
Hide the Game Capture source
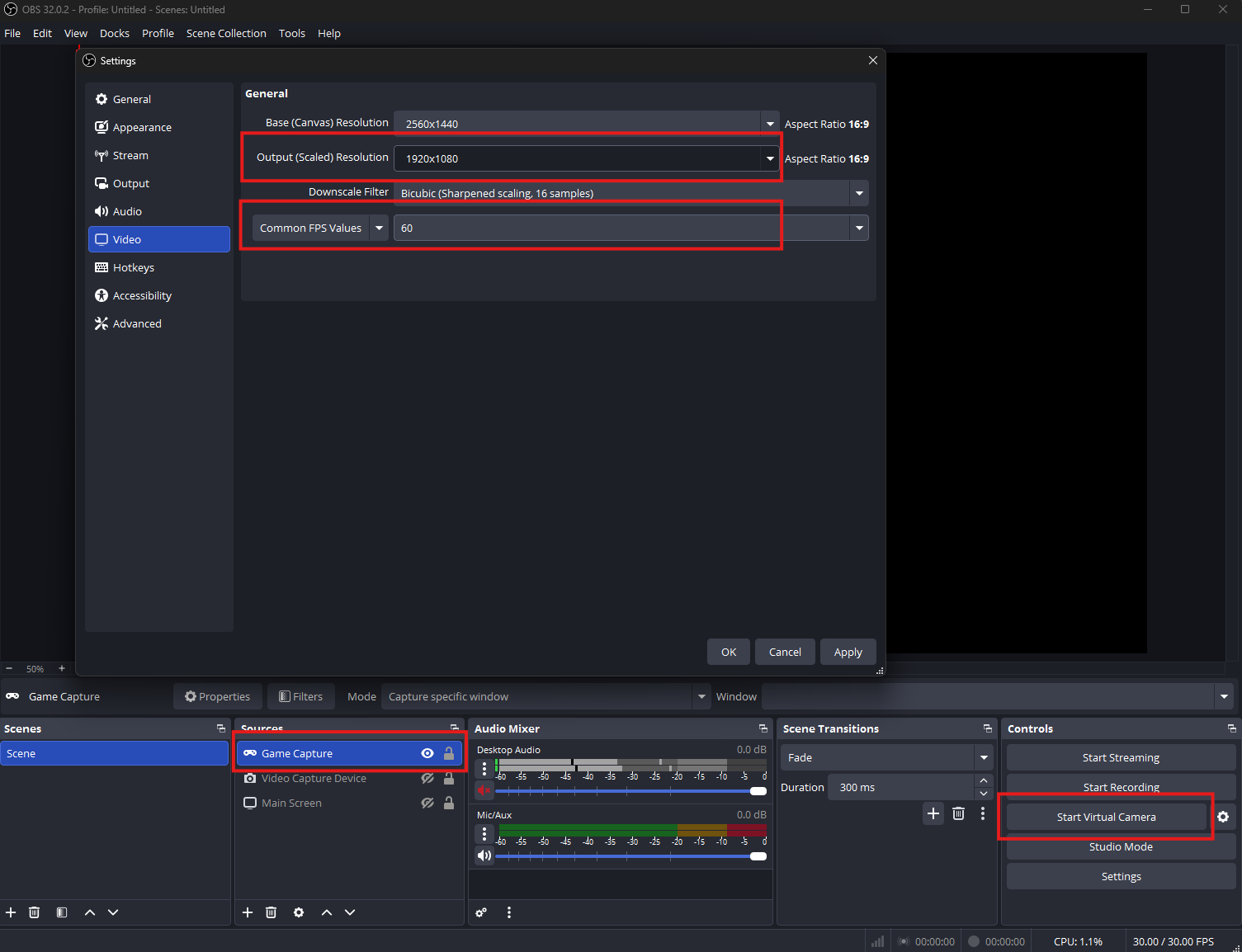427,753
